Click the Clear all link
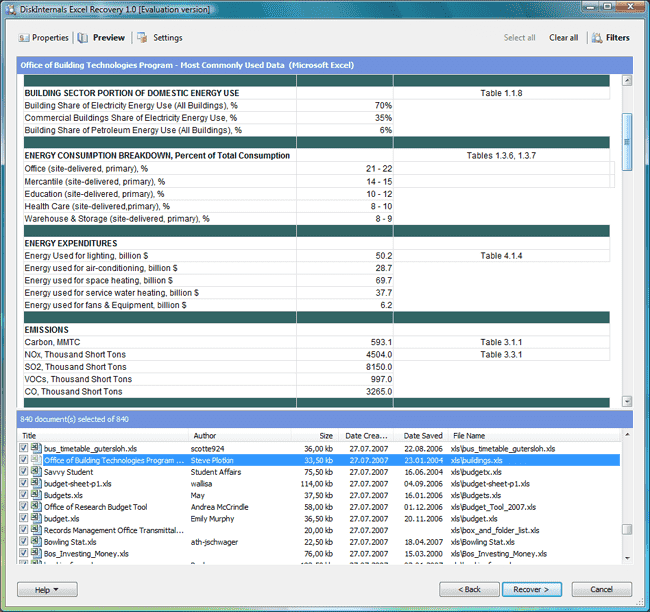Screen dimensions: 650x612 click(x=563, y=38)
